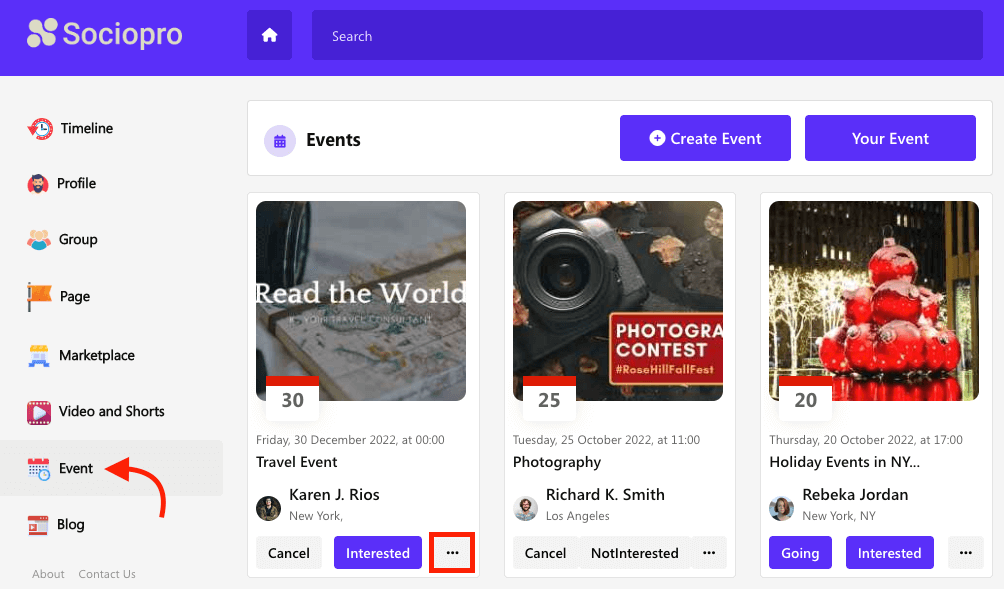
Task: Expand more options for Photography event
Action: click(x=709, y=553)
